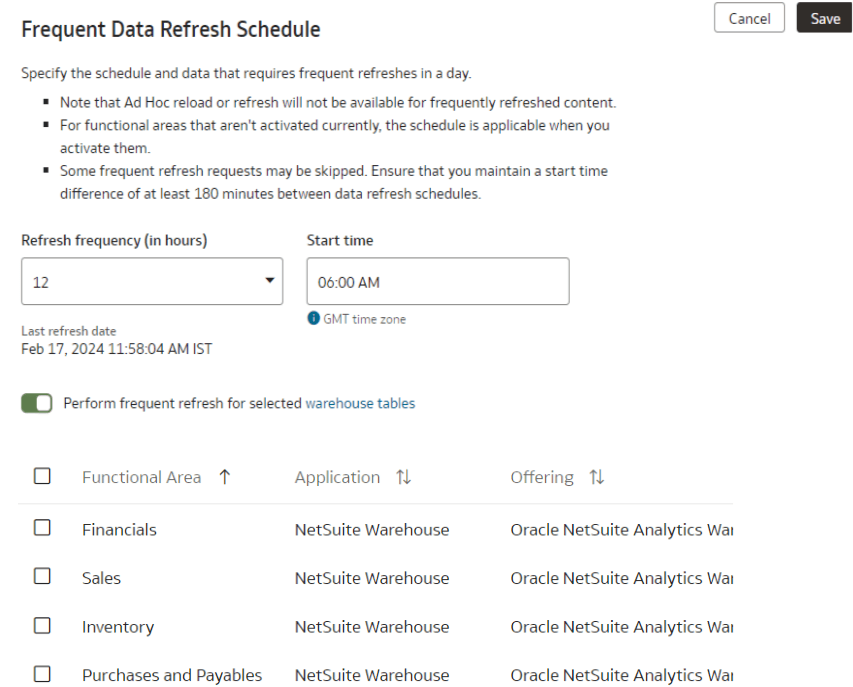Screen dimensions: 853x687
Task: Check the Inventory row checkbox
Action: pyautogui.click(x=42, y=626)
